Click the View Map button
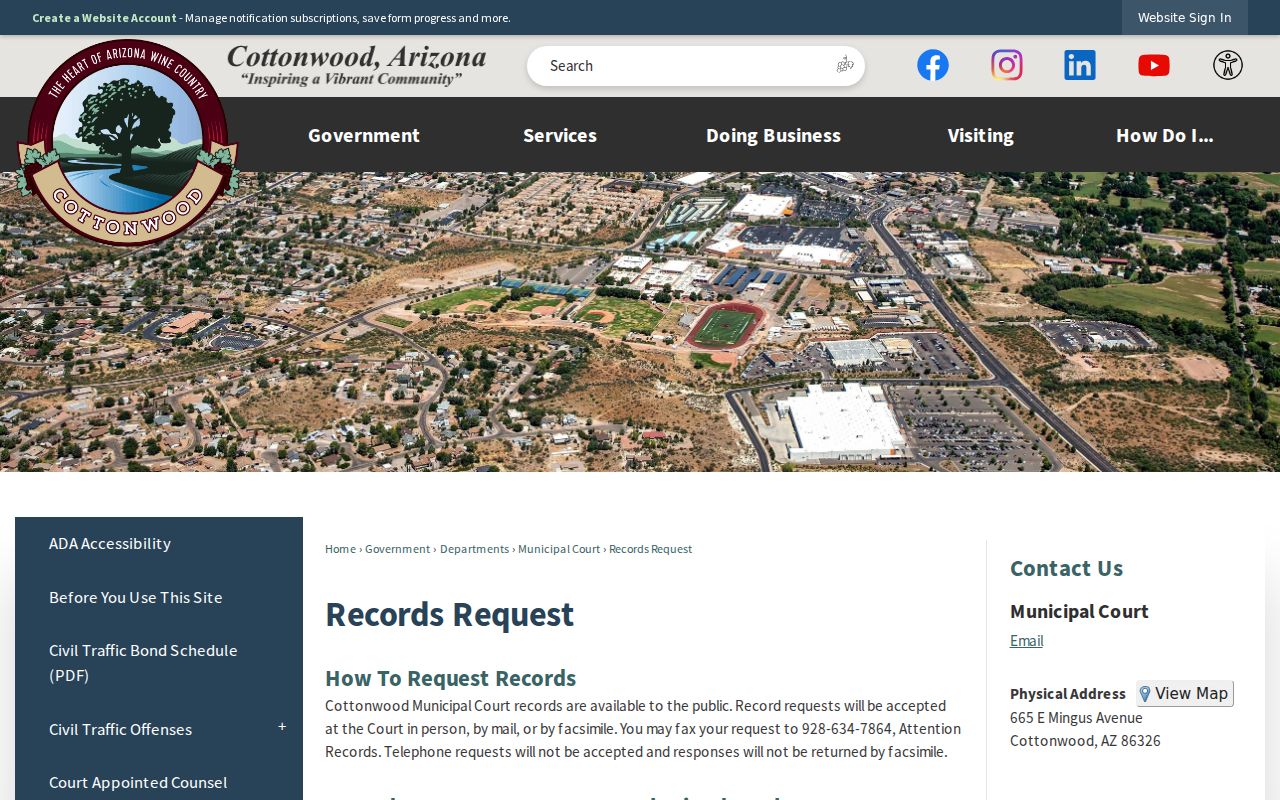 [1185, 693]
